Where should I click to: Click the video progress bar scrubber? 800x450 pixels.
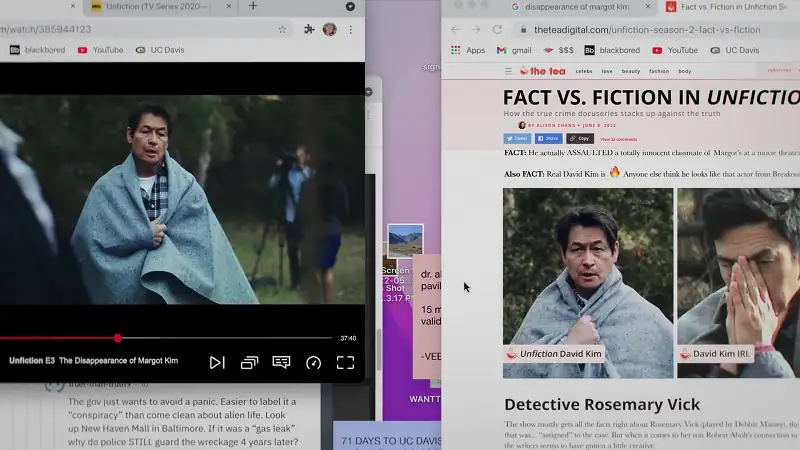pyautogui.click(x=118, y=338)
